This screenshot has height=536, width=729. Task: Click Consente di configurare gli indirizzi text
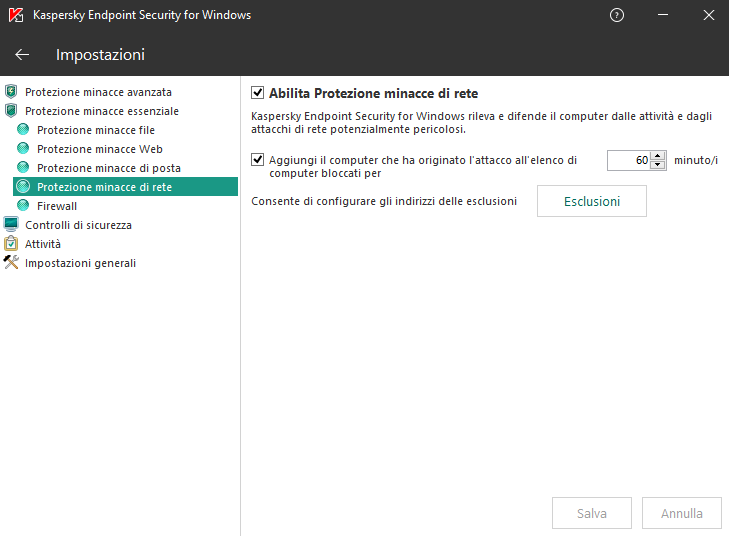click(384, 201)
